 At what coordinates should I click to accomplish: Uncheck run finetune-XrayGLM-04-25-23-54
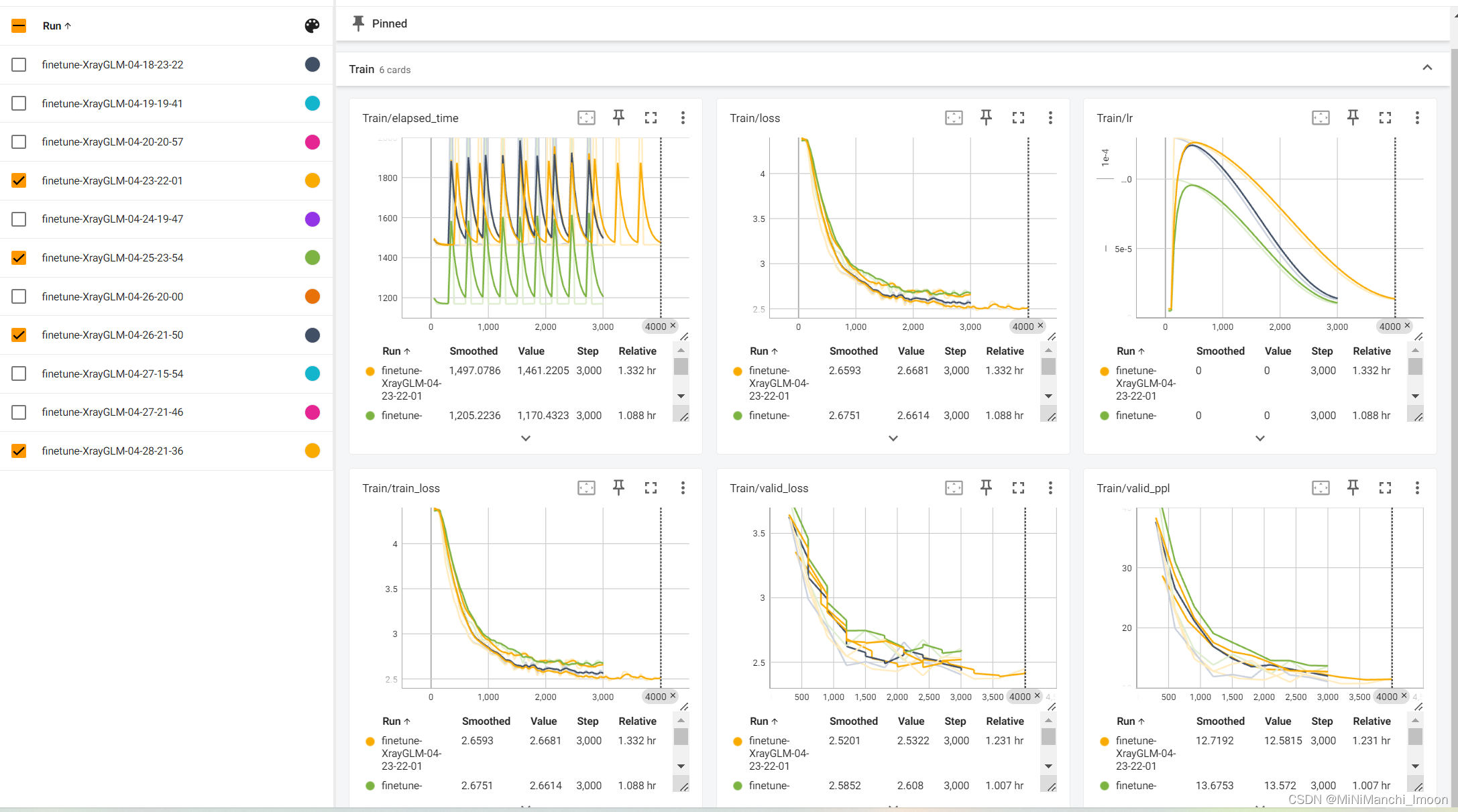coord(19,257)
